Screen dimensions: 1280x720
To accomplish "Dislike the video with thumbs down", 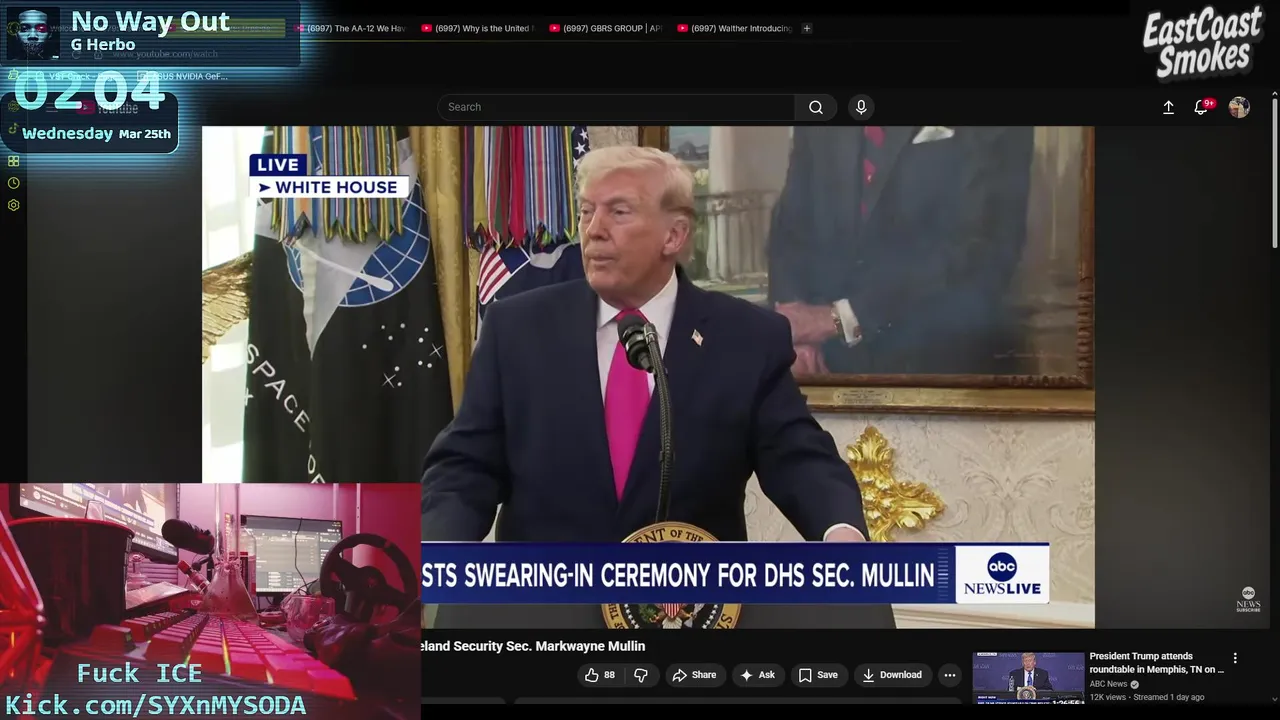I will (x=640, y=675).
